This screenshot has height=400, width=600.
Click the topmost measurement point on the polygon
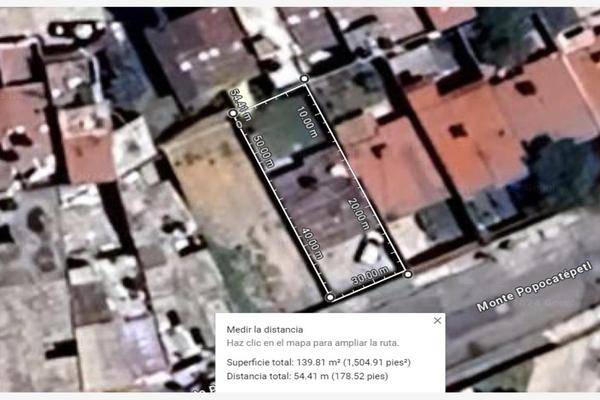pos(304,78)
